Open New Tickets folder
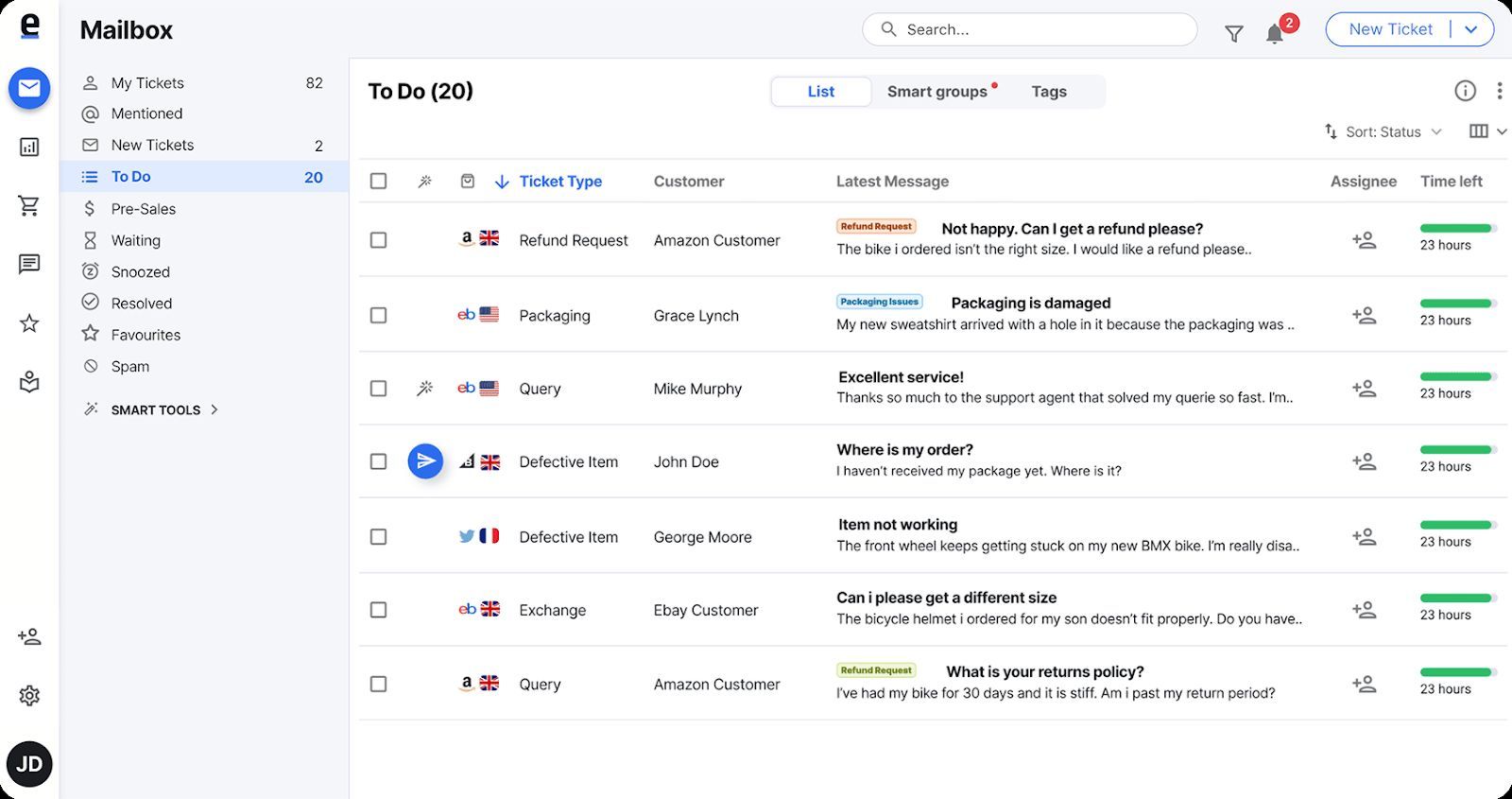 coord(203,145)
